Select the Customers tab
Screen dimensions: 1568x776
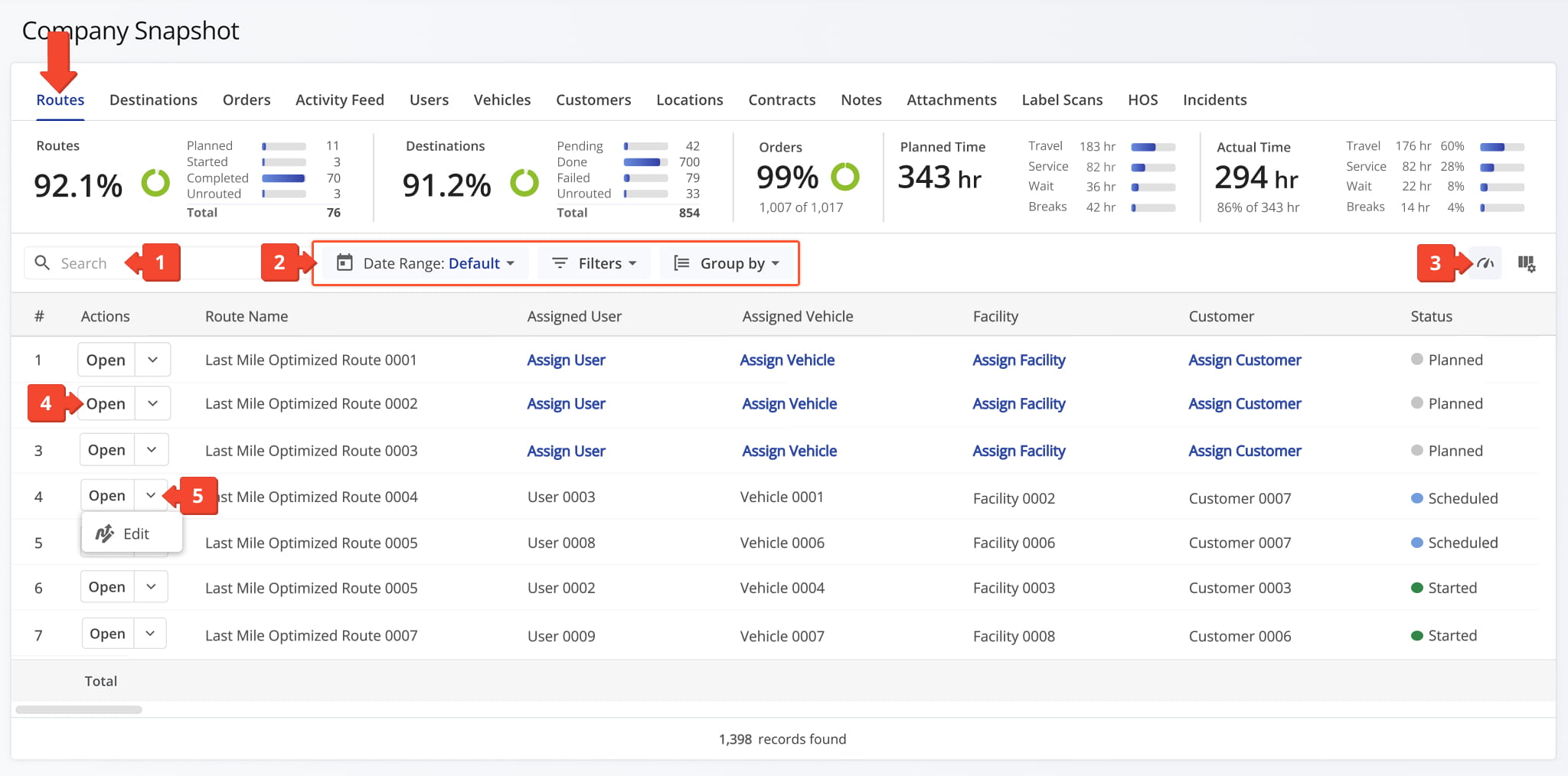pyautogui.click(x=593, y=99)
